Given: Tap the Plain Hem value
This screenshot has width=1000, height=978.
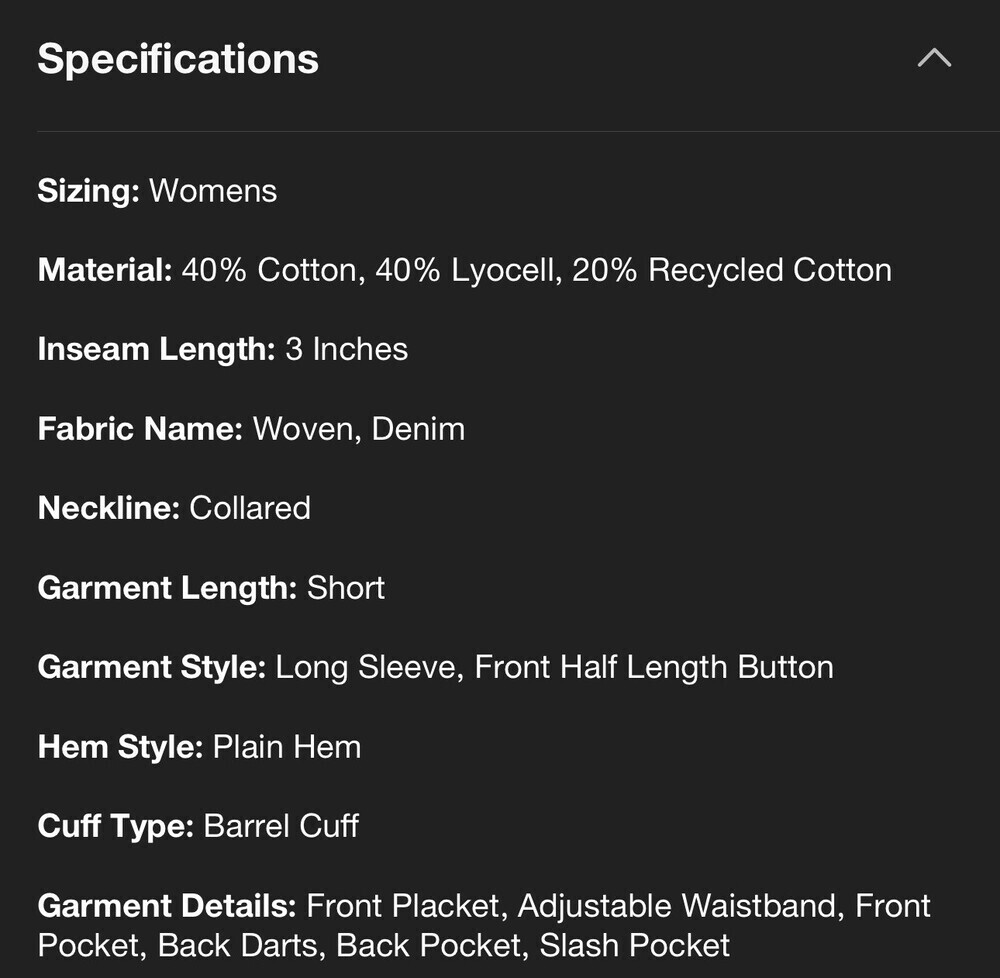Looking at the screenshot, I should (x=287, y=747).
